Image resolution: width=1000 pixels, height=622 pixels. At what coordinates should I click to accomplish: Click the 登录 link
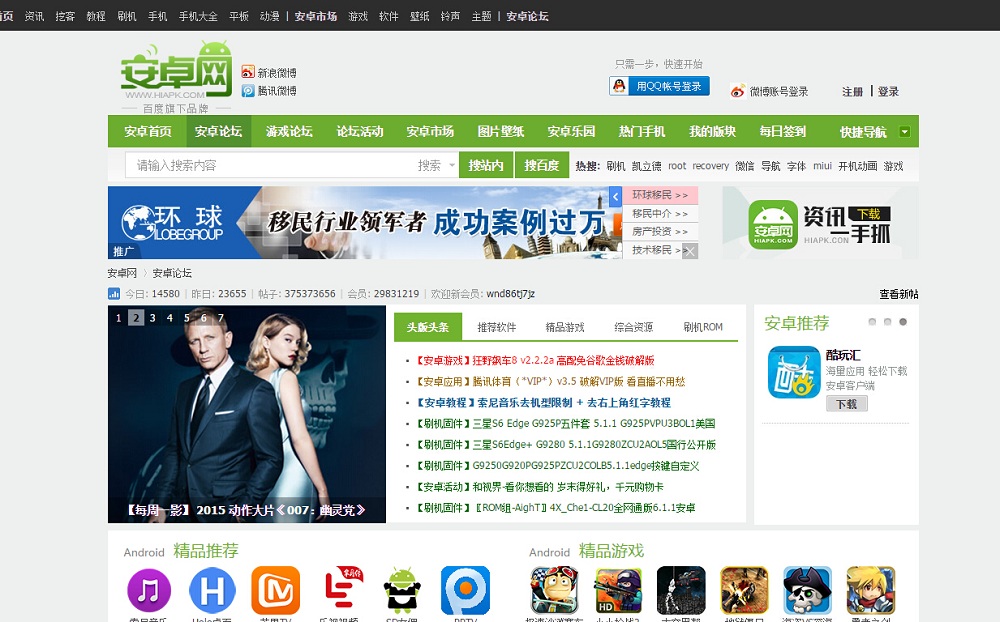(x=888, y=92)
